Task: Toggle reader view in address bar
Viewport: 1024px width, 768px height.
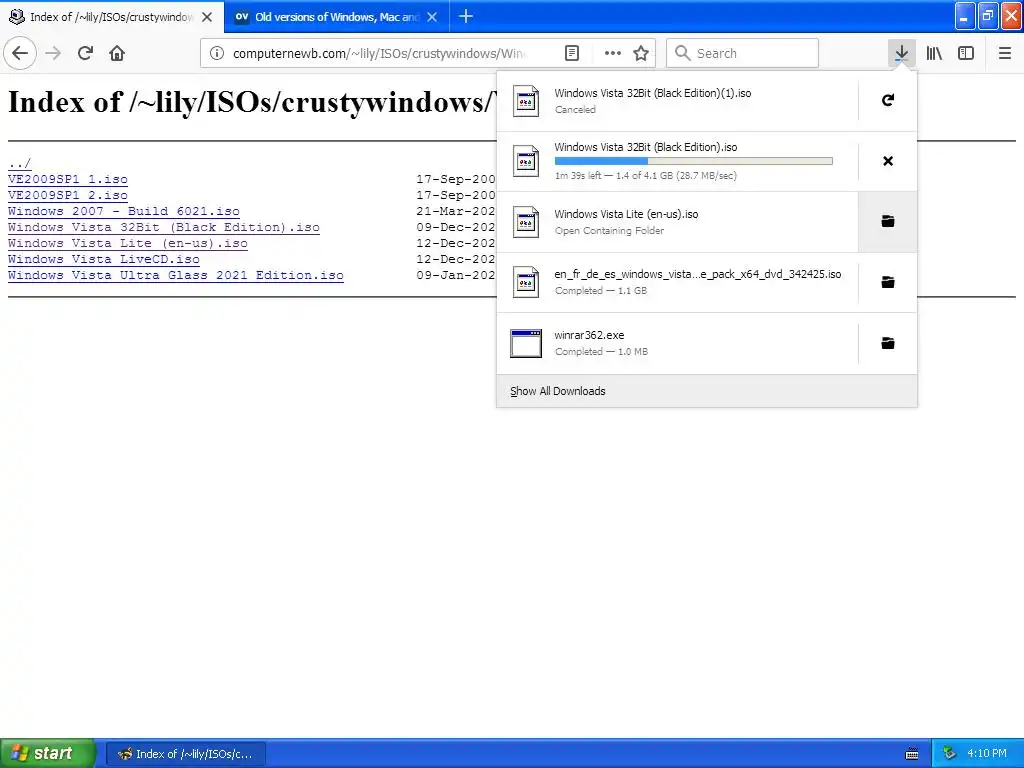Action: (571, 53)
